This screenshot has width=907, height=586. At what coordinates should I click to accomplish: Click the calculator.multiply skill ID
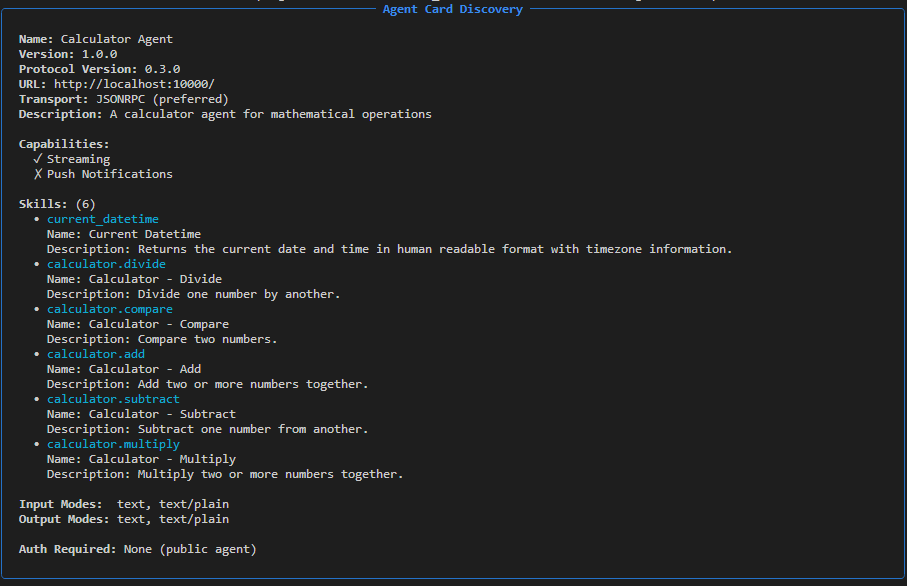tap(113, 444)
